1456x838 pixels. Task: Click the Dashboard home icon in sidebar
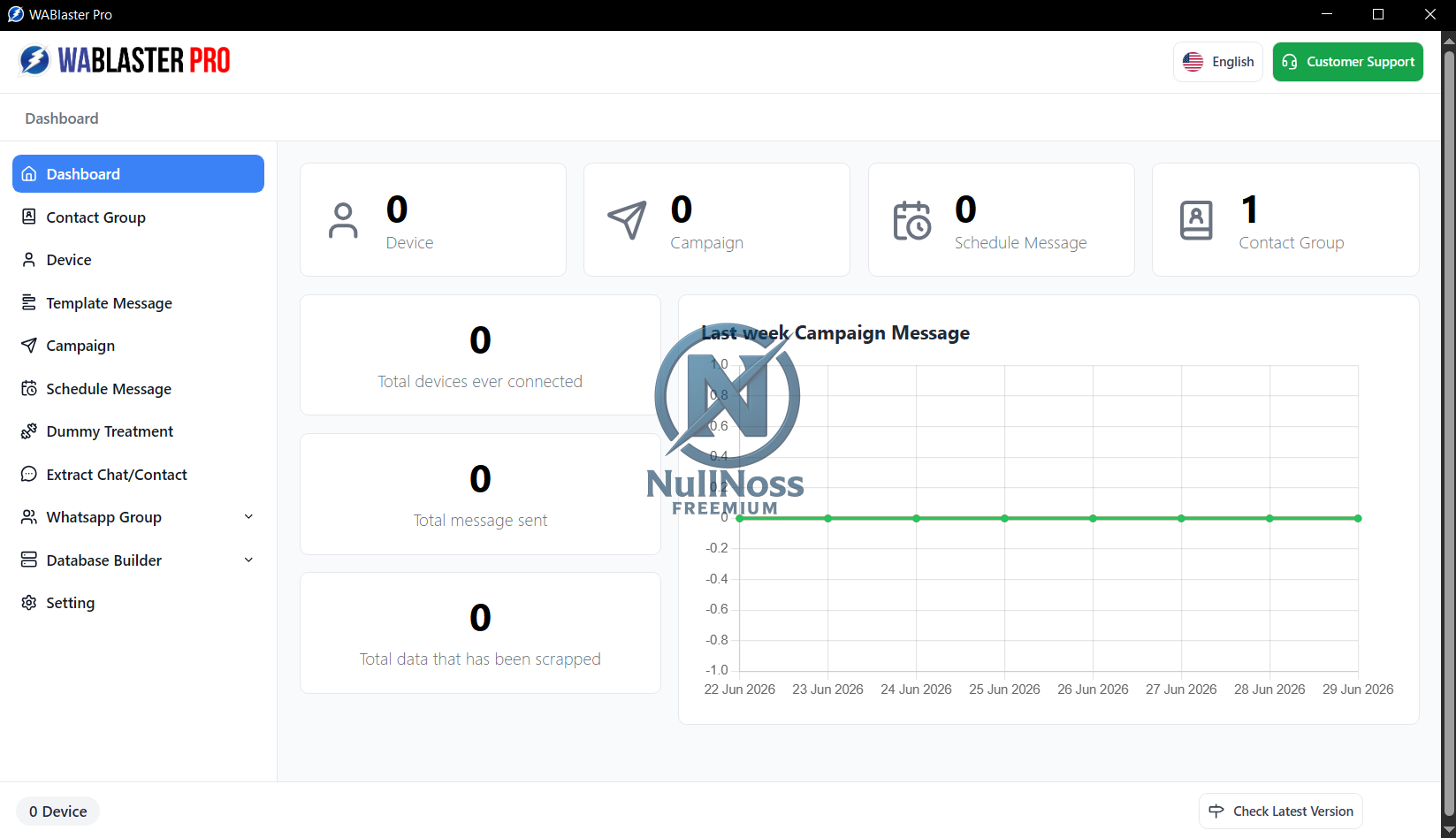[29, 174]
